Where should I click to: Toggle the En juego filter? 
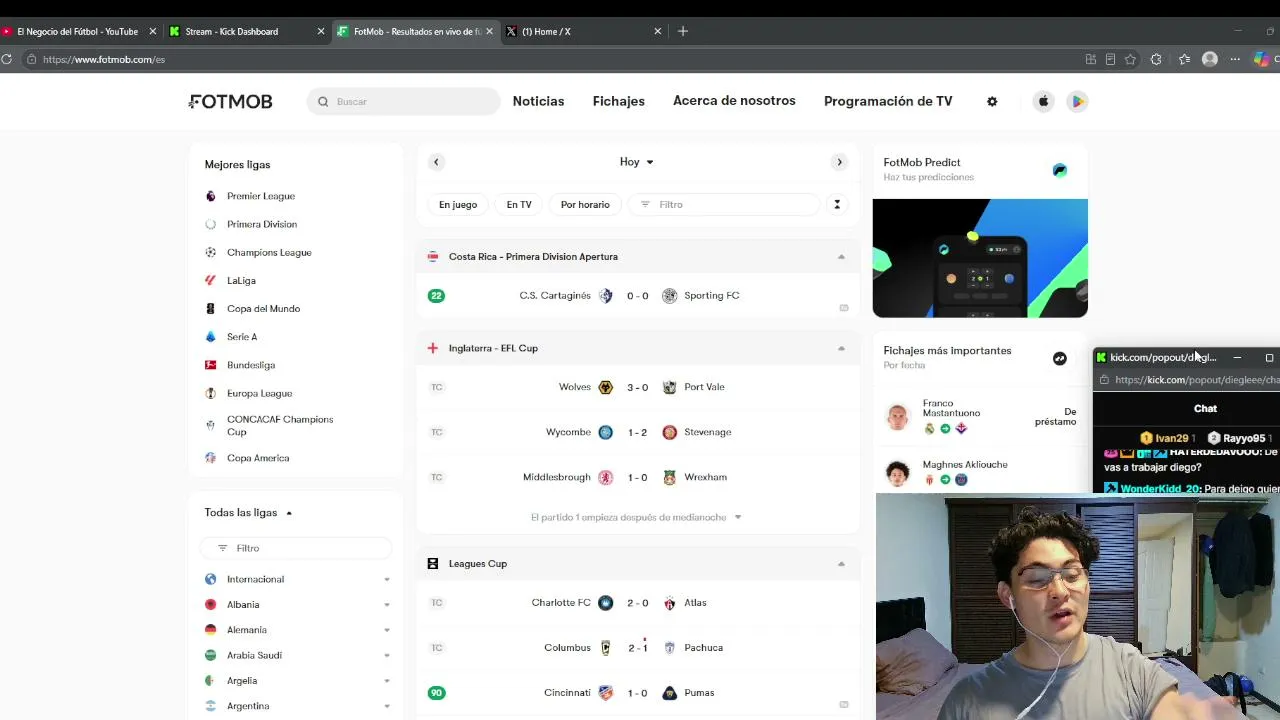click(458, 204)
